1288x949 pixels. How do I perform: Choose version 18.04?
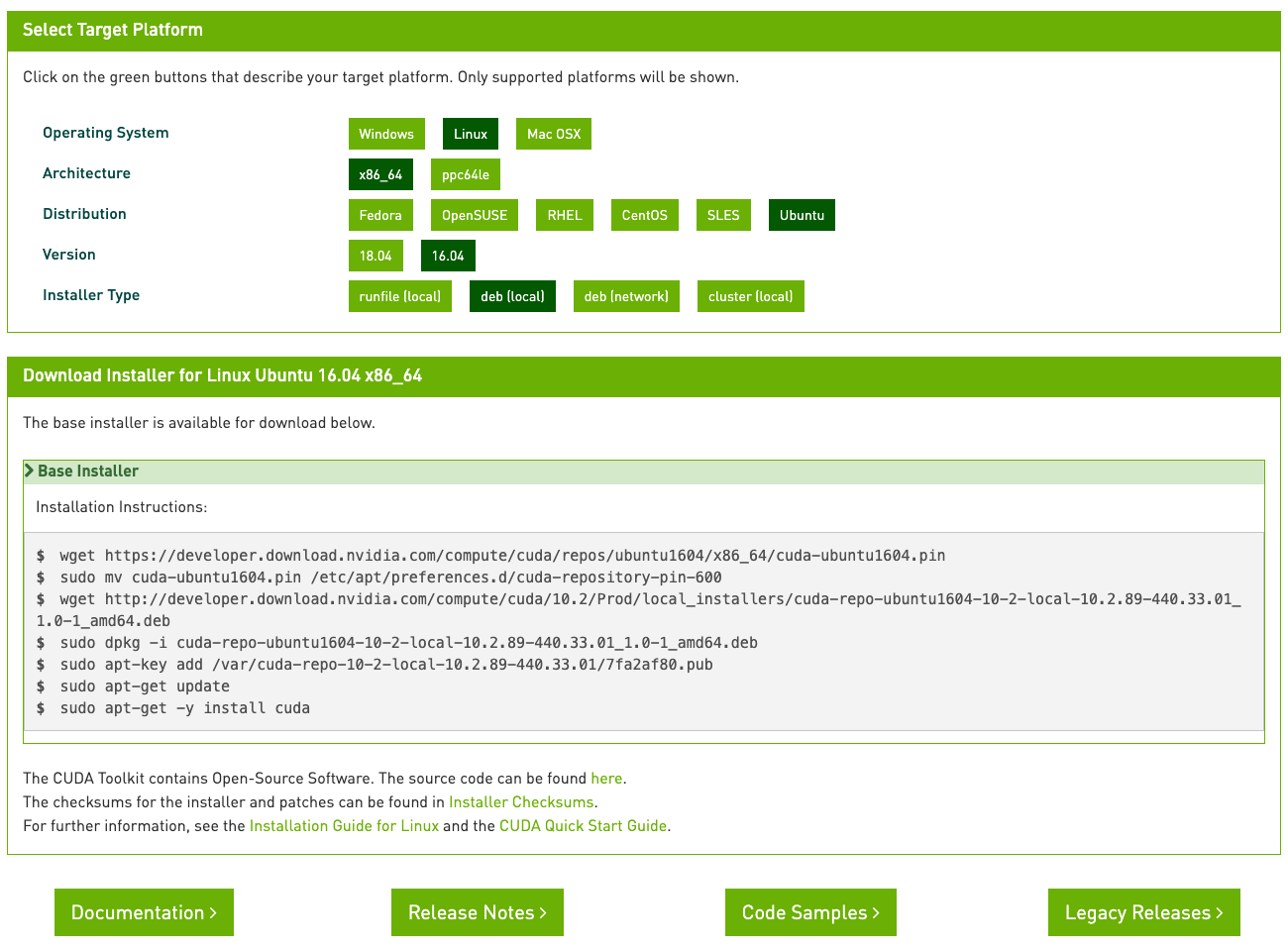(x=376, y=256)
